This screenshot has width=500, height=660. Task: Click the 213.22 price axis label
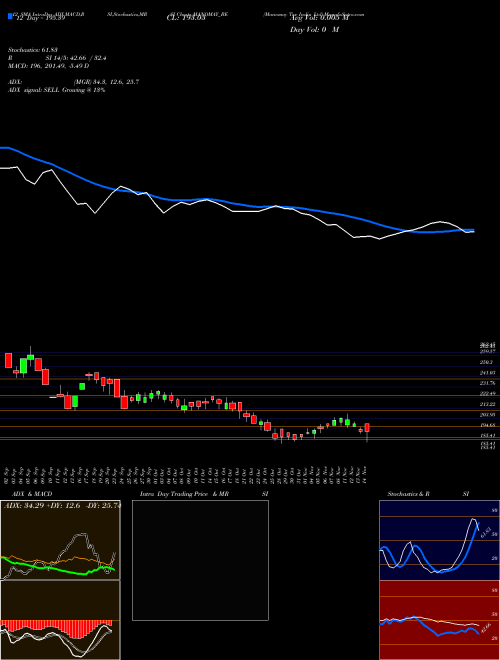tap(487, 404)
